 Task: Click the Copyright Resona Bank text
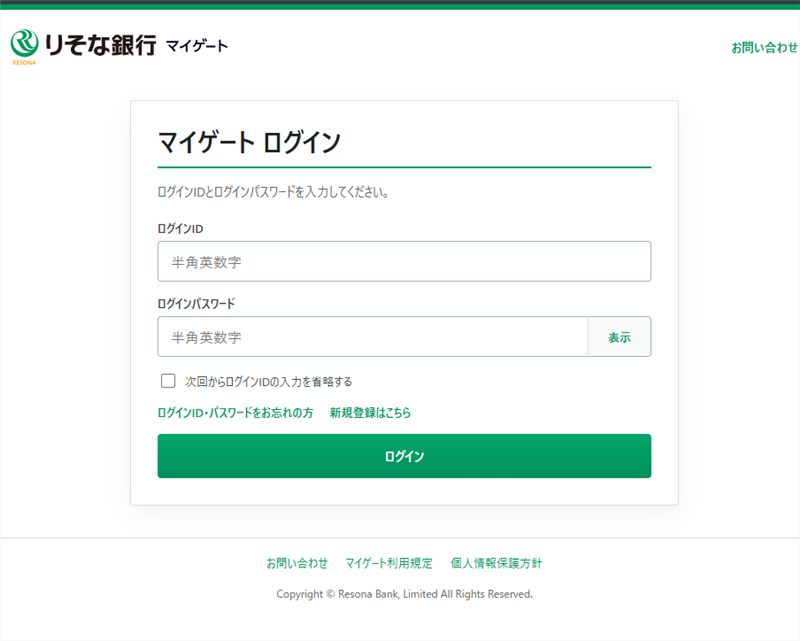[x=404, y=594]
